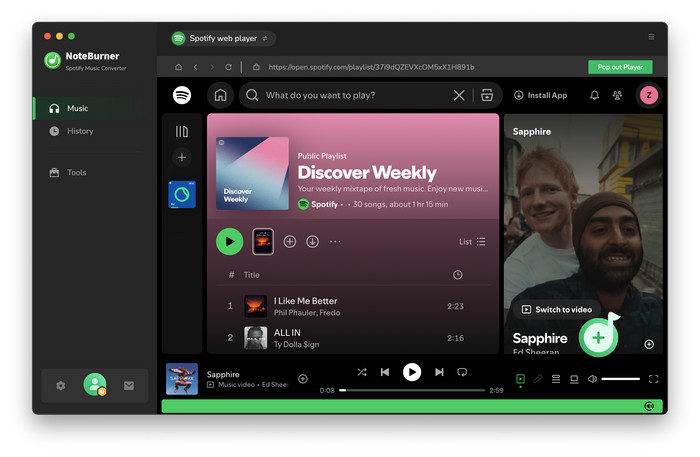The height and width of the screenshot is (457, 700).
Task: Go to Spotify Home button
Action: coord(221,95)
